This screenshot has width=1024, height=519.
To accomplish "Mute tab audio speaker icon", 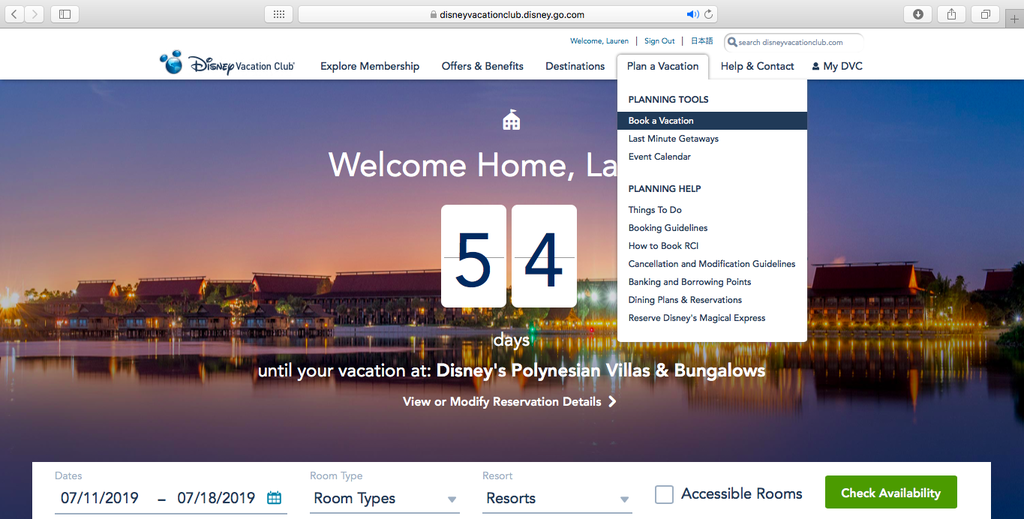I will 692,14.
